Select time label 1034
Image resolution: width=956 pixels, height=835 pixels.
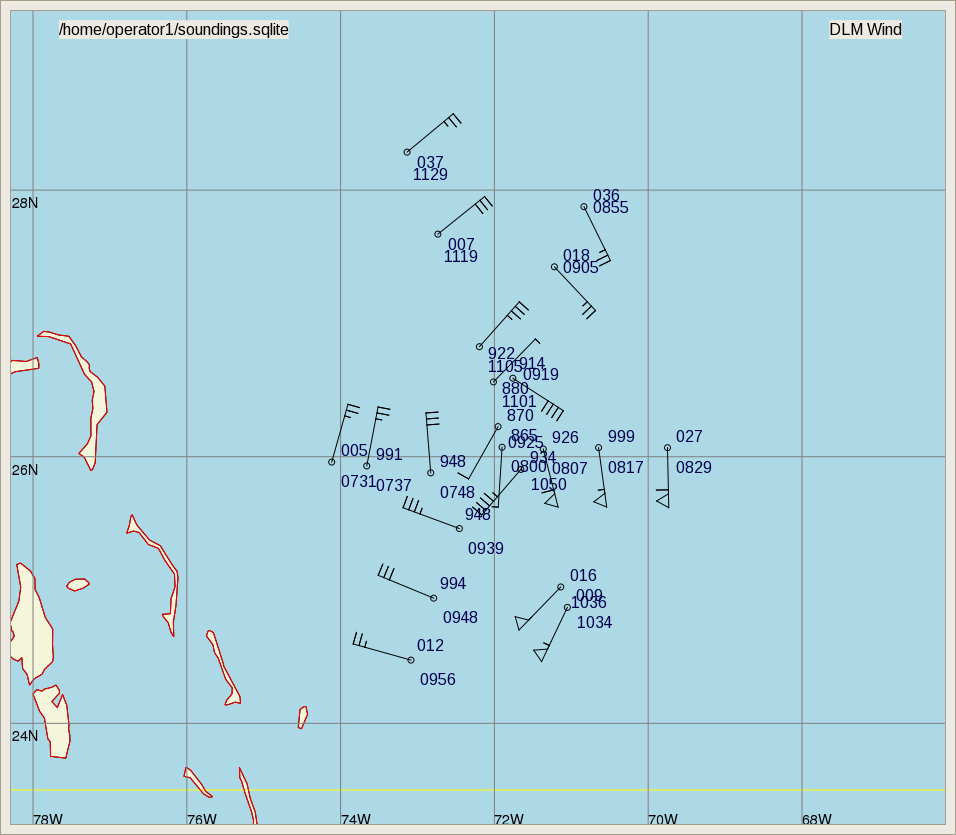tap(594, 622)
